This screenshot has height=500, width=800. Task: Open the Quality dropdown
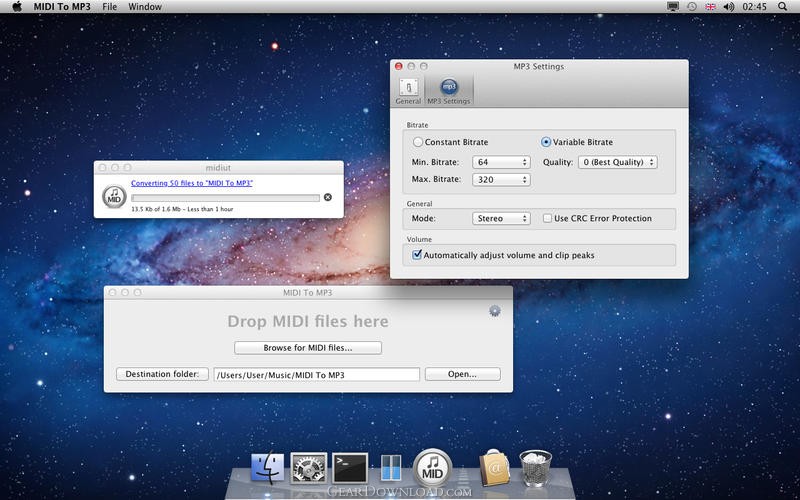click(618, 162)
